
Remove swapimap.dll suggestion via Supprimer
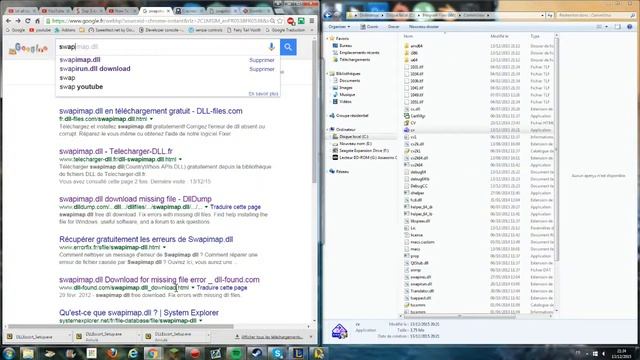click(262, 60)
